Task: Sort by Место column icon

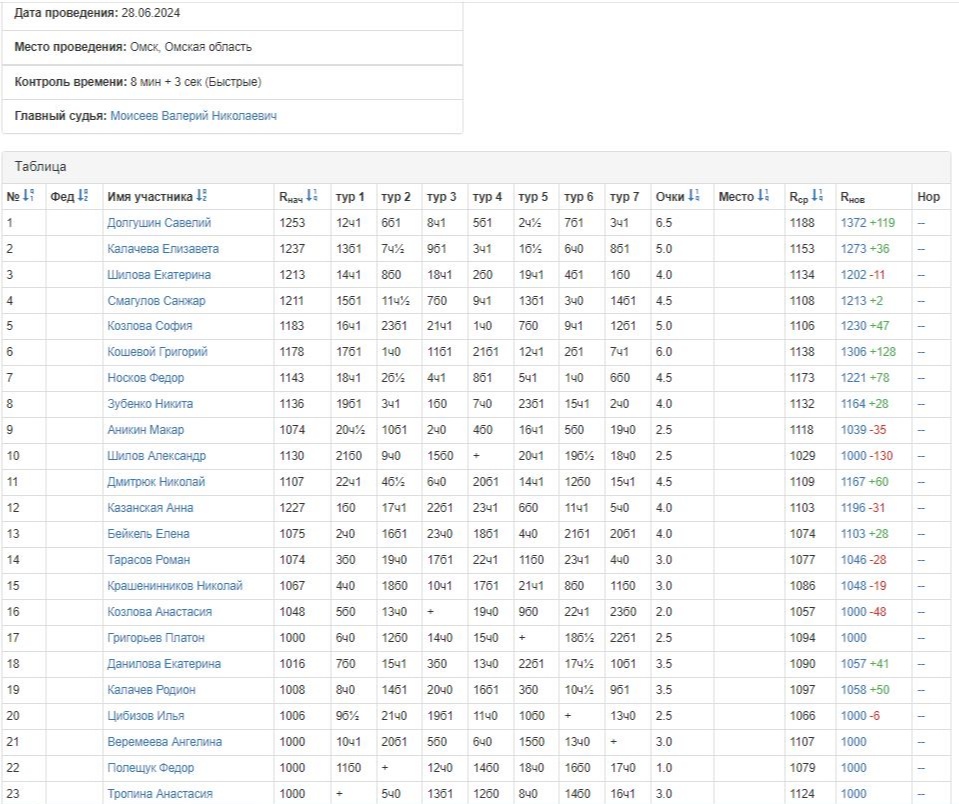Action: click(x=763, y=197)
